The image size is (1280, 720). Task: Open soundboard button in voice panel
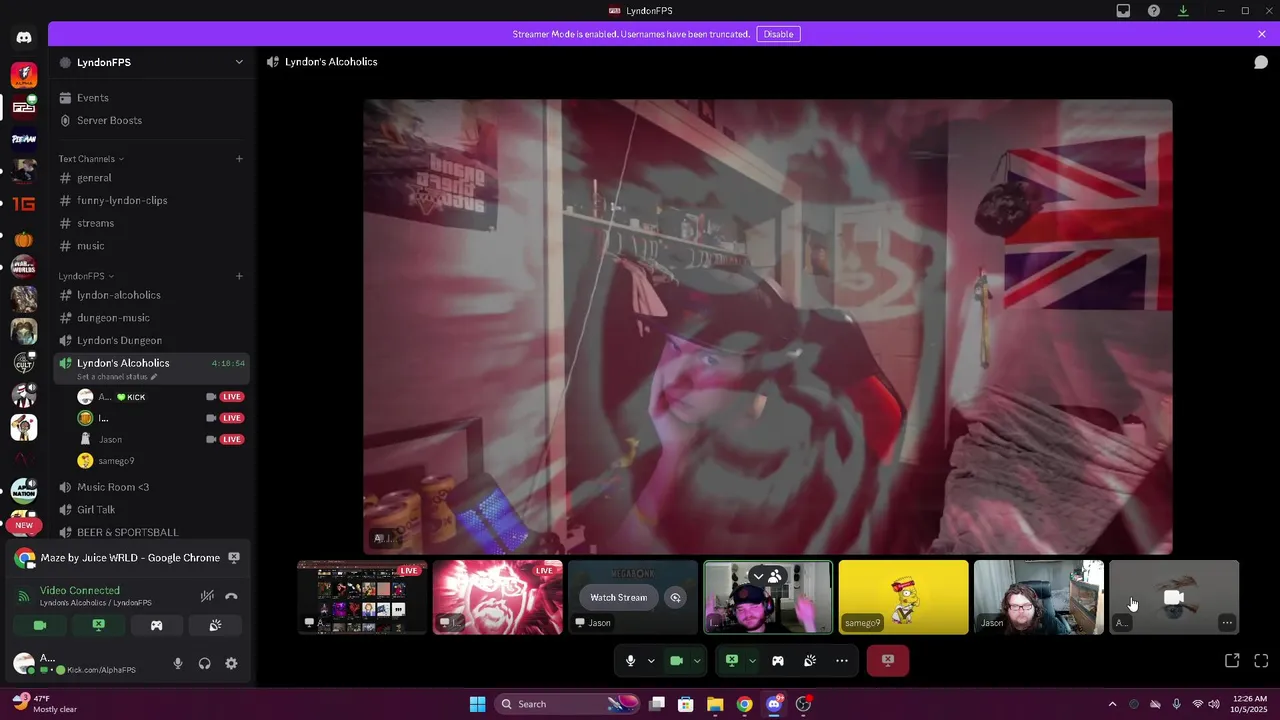(x=215, y=625)
